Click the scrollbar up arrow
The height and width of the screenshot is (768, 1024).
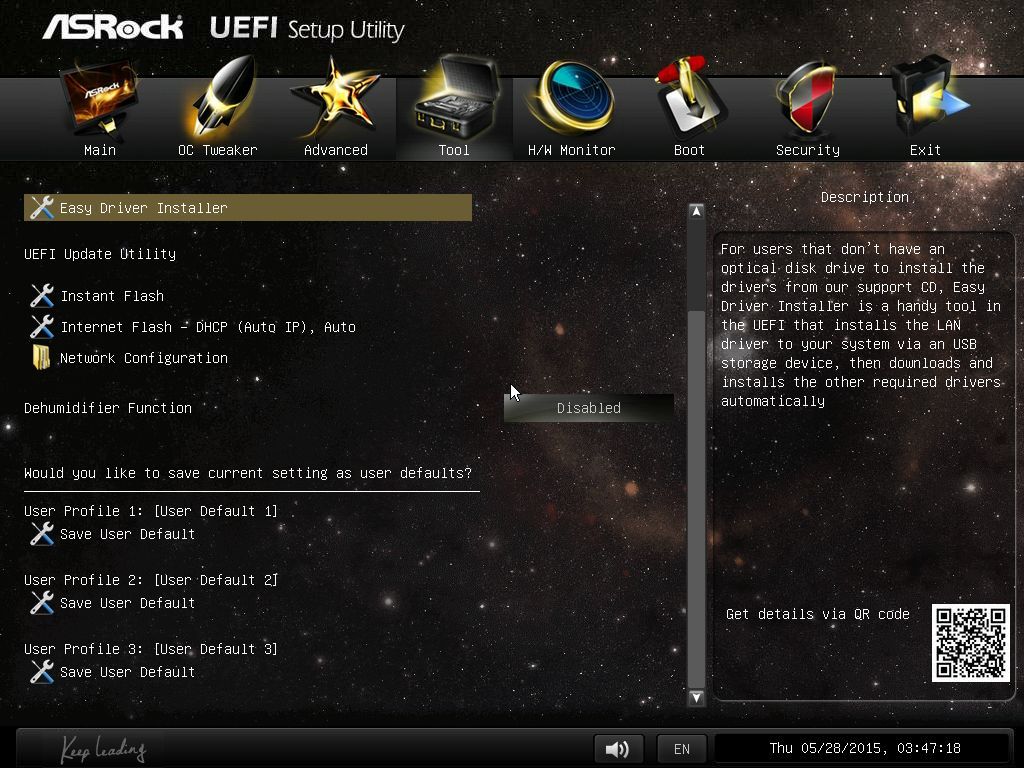tap(696, 211)
